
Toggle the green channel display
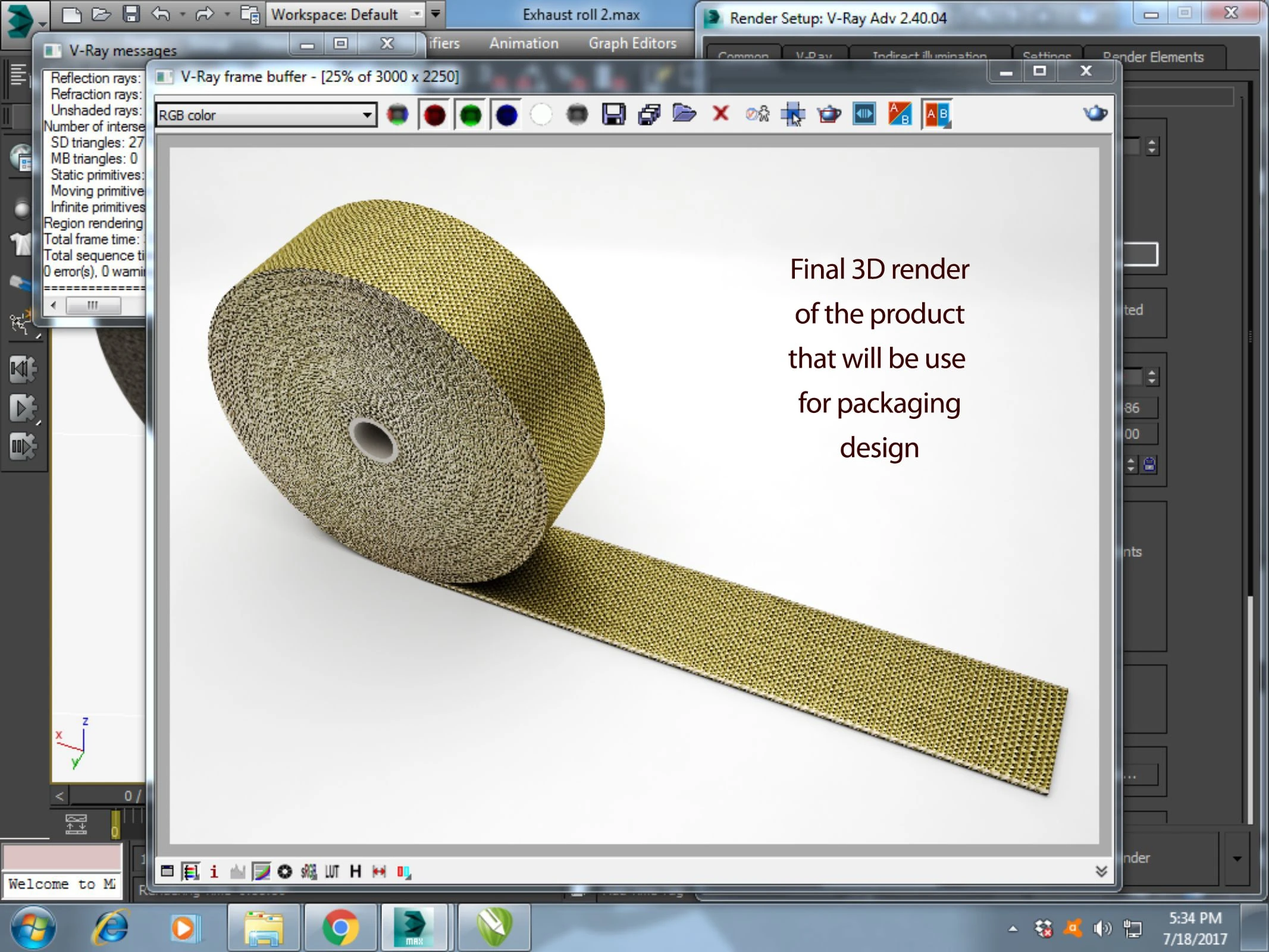point(470,114)
